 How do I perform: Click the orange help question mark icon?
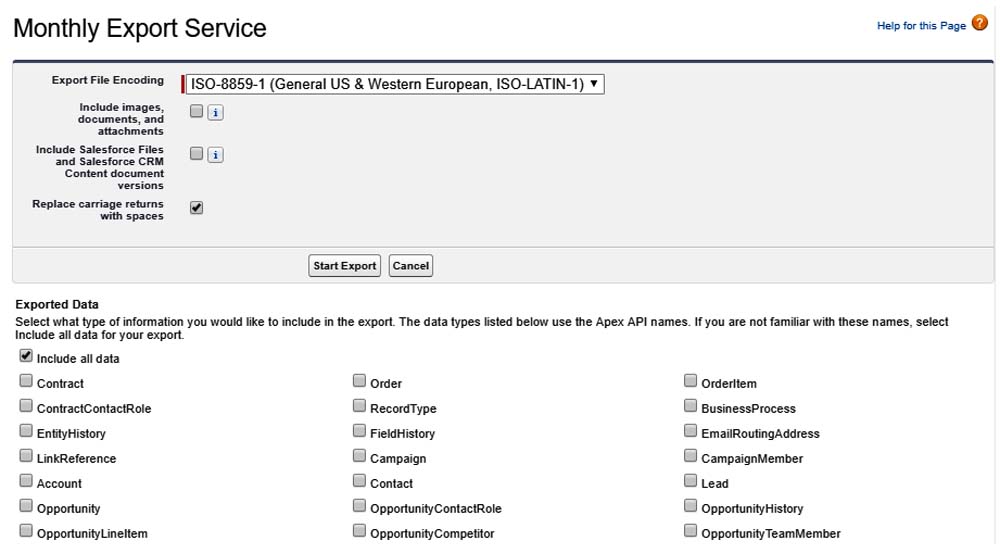coord(980,24)
